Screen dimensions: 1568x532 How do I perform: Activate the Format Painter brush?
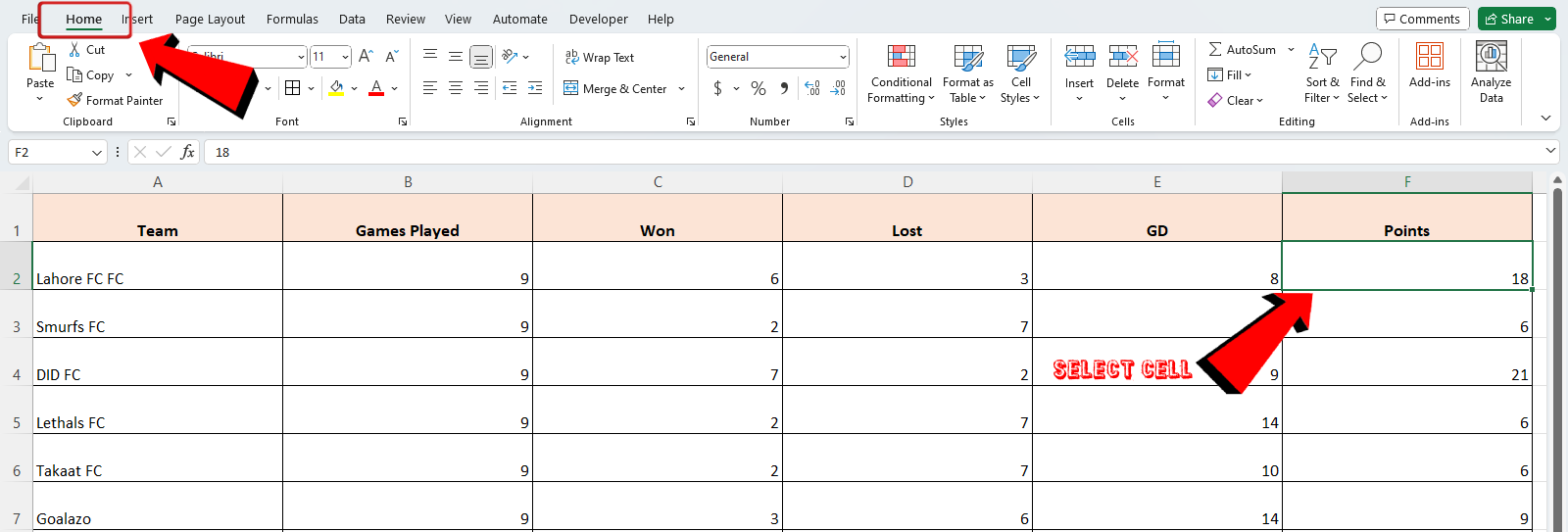(74, 100)
